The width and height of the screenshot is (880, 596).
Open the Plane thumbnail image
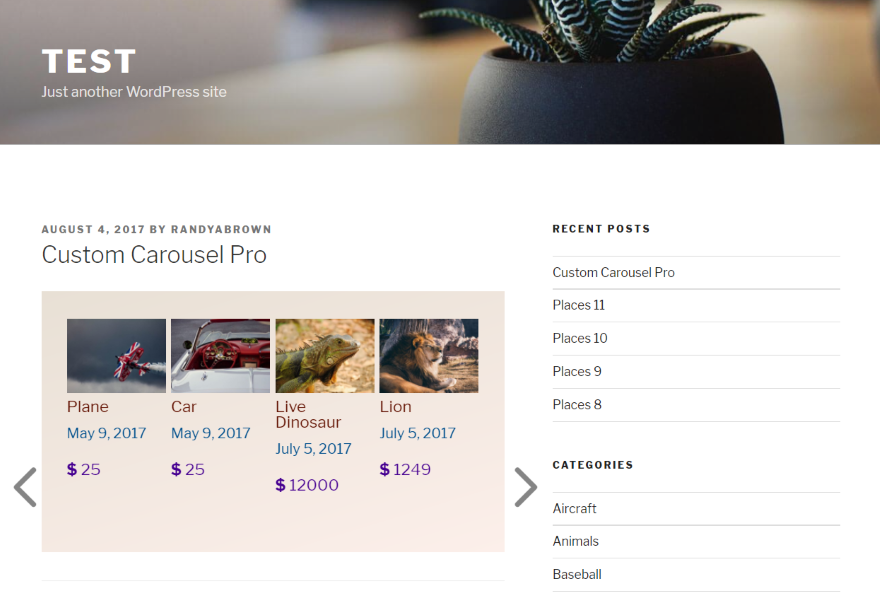[116, 356]
